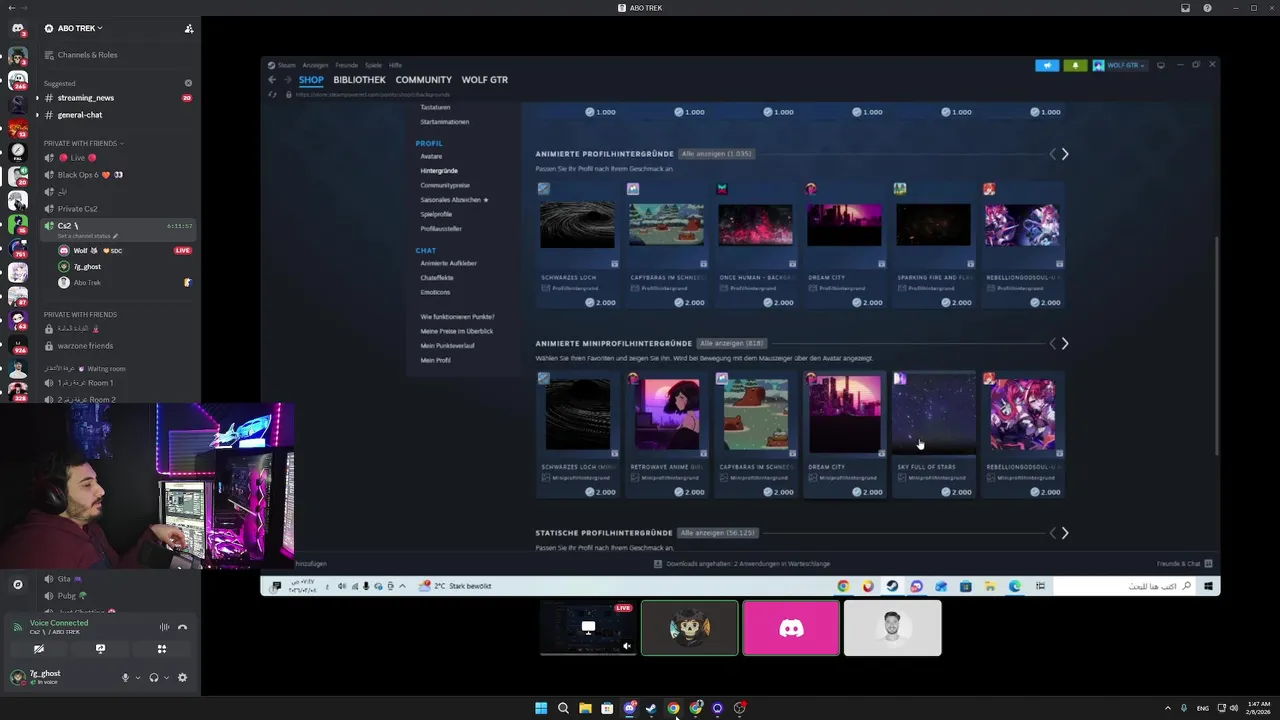1280x720 pixels.
Task: Open File Explorer from the taskbar
Action: [585, 708]
